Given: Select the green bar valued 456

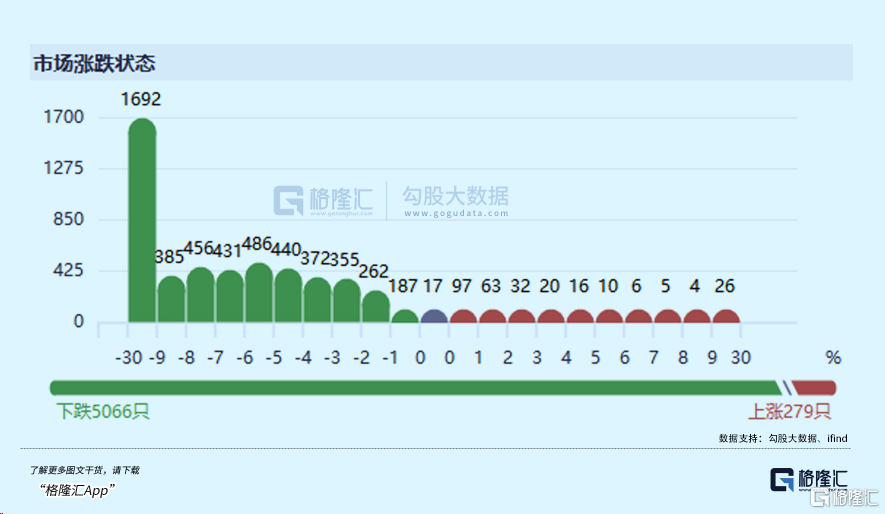Looking at the screenshot, I should pos(201,295).
